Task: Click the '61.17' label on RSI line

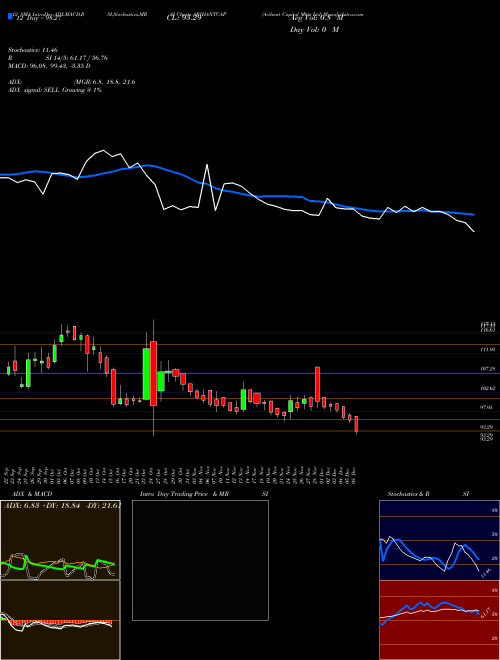Action: (x=486, y=613)
